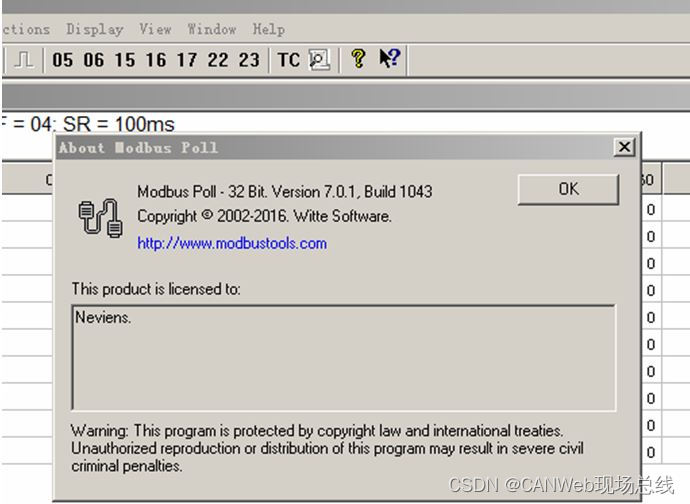
Task: Open function 15 write multiple coils
Action: 125,60
